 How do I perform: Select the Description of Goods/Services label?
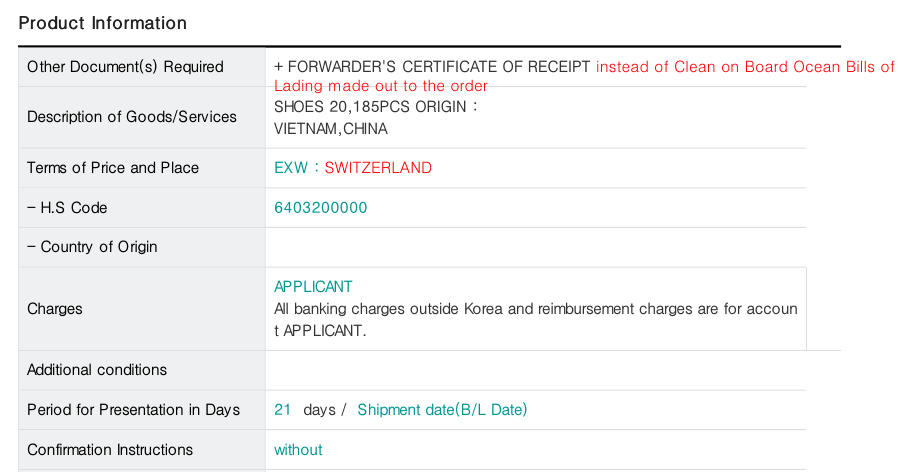pos(132,117)
